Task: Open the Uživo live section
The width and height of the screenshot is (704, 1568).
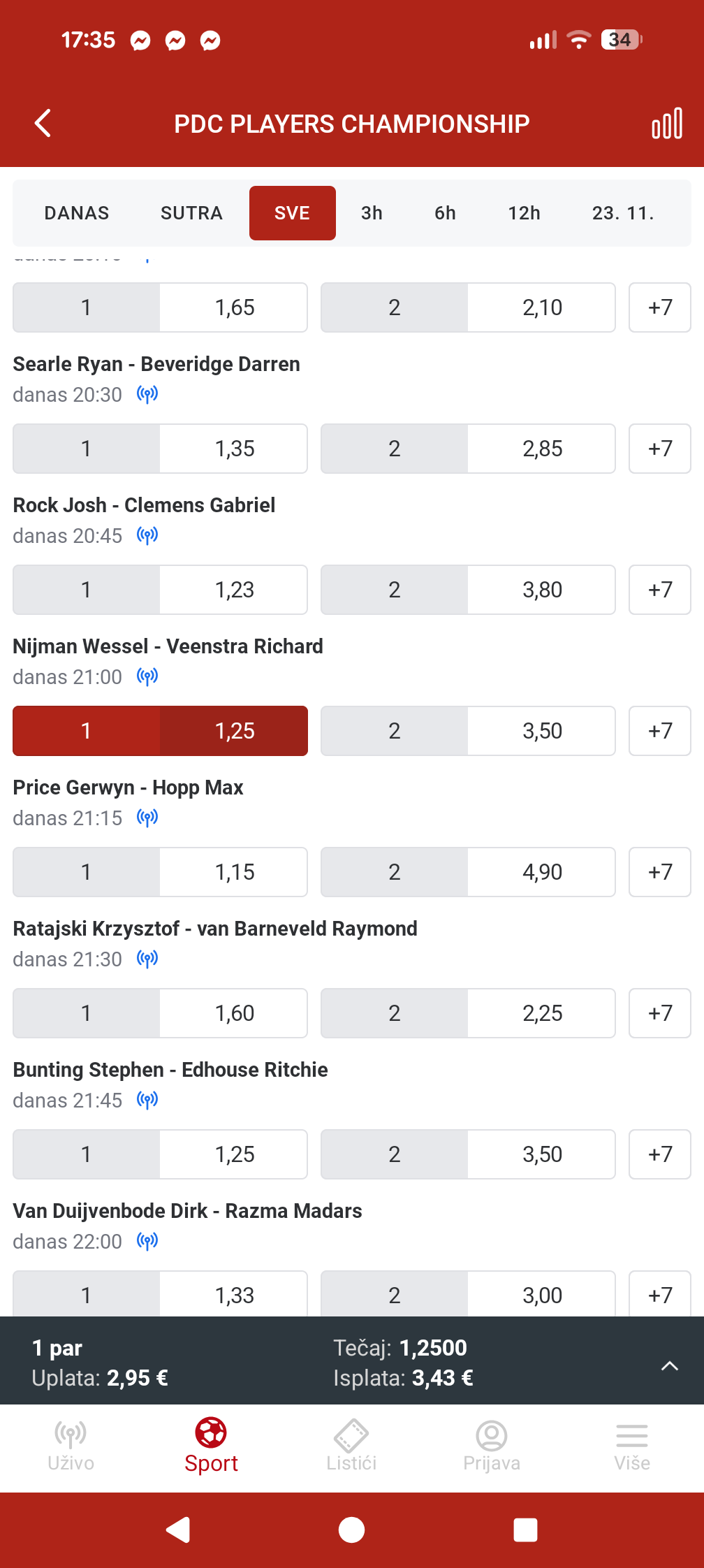Action: tap(71, 1445)
